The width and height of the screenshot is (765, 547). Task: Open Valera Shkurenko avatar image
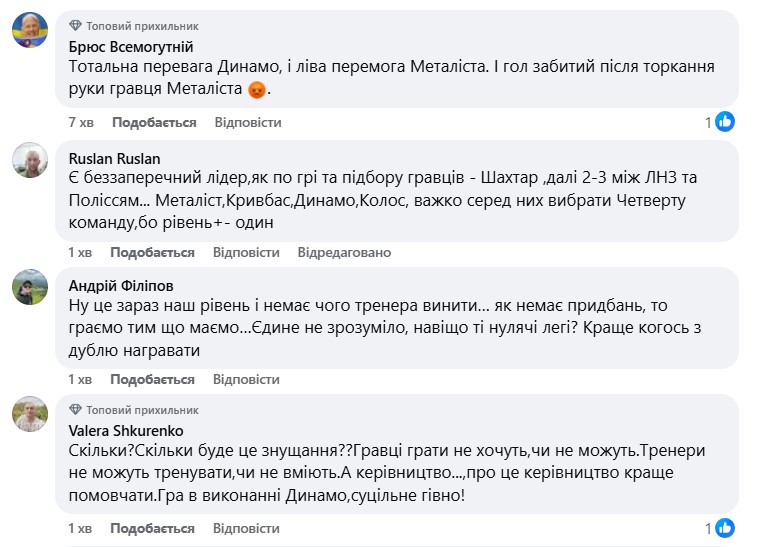point(31,412)
